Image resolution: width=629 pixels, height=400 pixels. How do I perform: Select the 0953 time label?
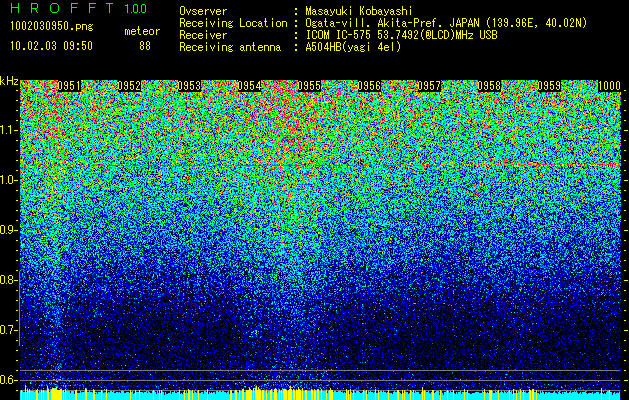tap(189, 86)
